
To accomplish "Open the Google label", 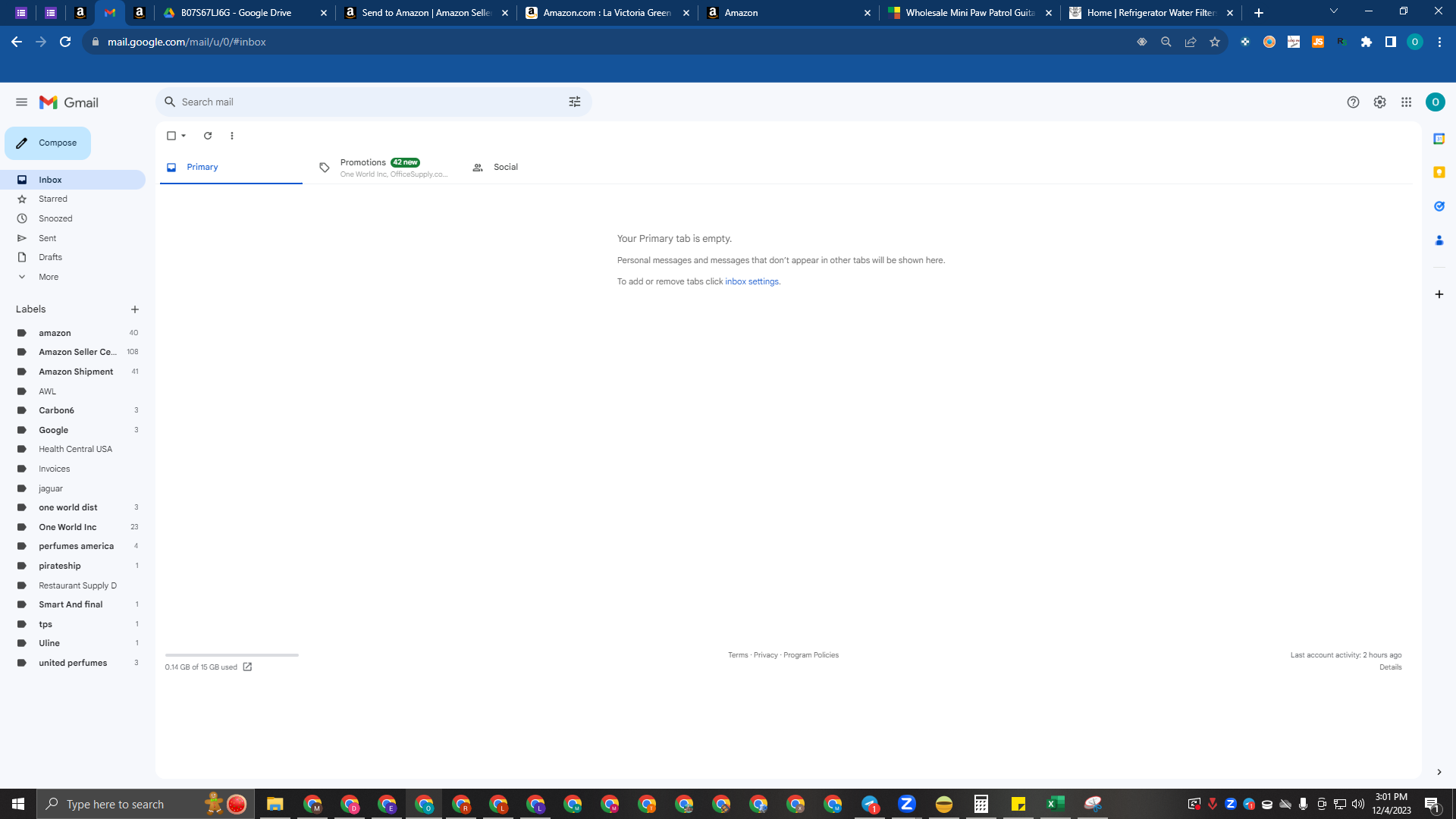I will coord(73,431).
